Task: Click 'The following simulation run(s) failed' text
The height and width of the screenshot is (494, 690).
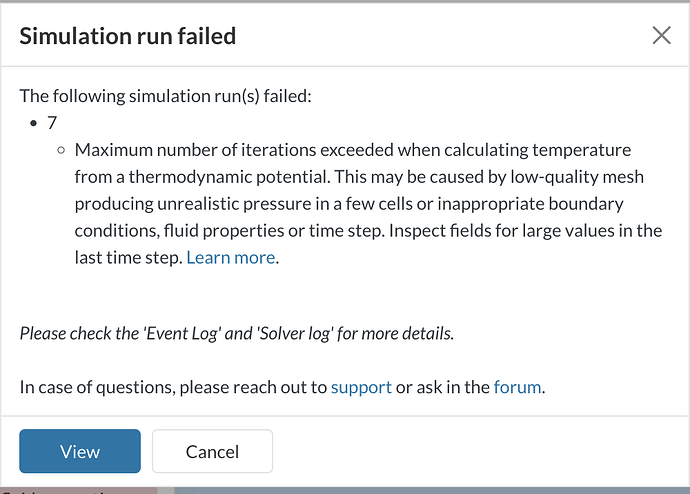Action: pyautogui.click(x=166, y=97)
